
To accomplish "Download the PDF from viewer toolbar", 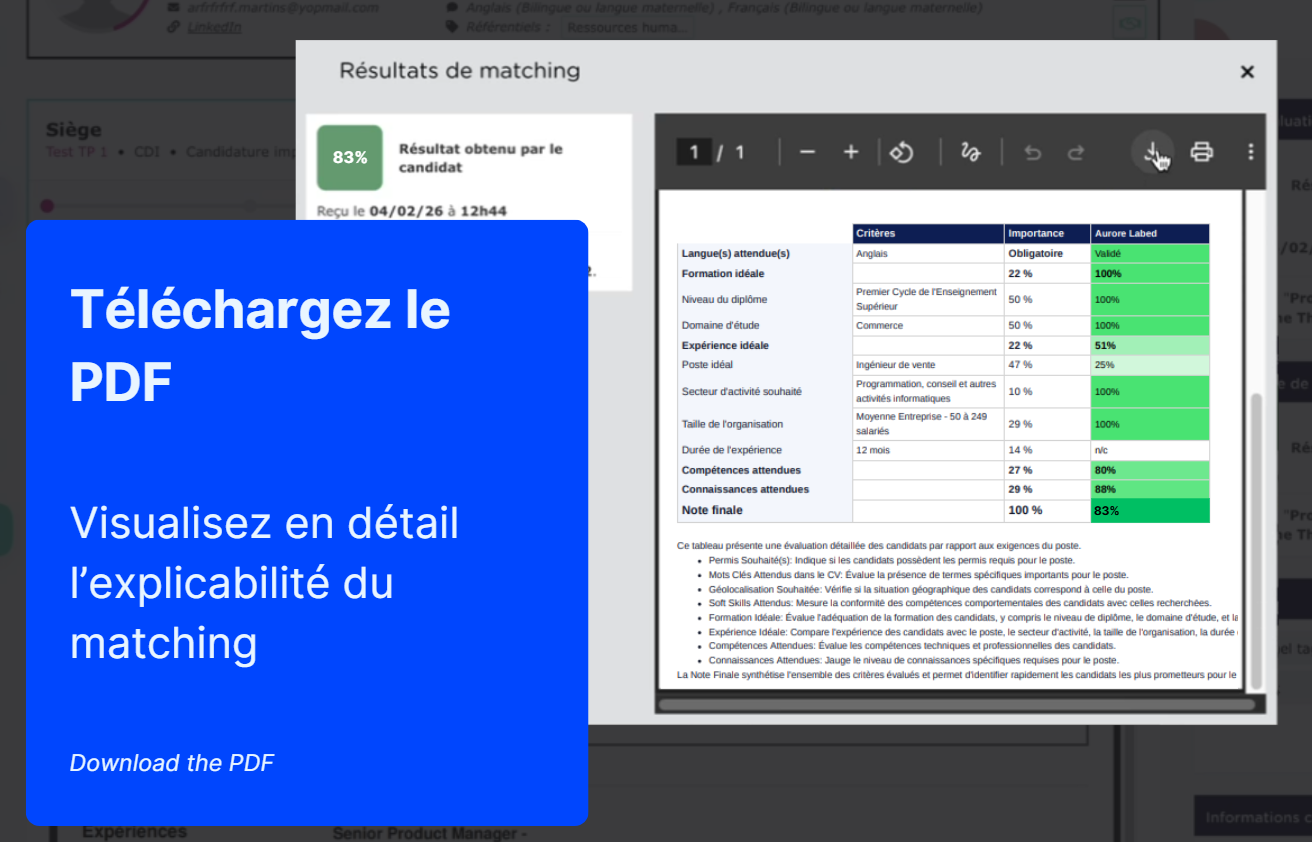I will [x=1153, y=152].
